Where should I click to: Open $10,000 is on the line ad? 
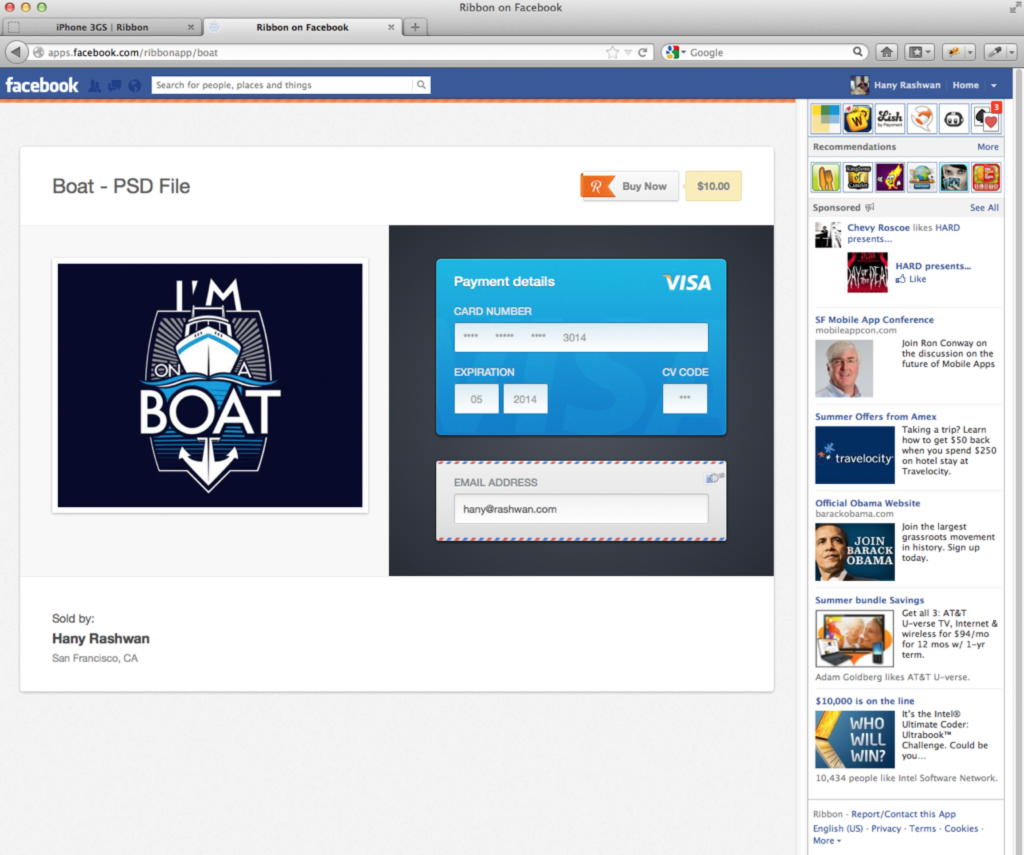point(865,701)
